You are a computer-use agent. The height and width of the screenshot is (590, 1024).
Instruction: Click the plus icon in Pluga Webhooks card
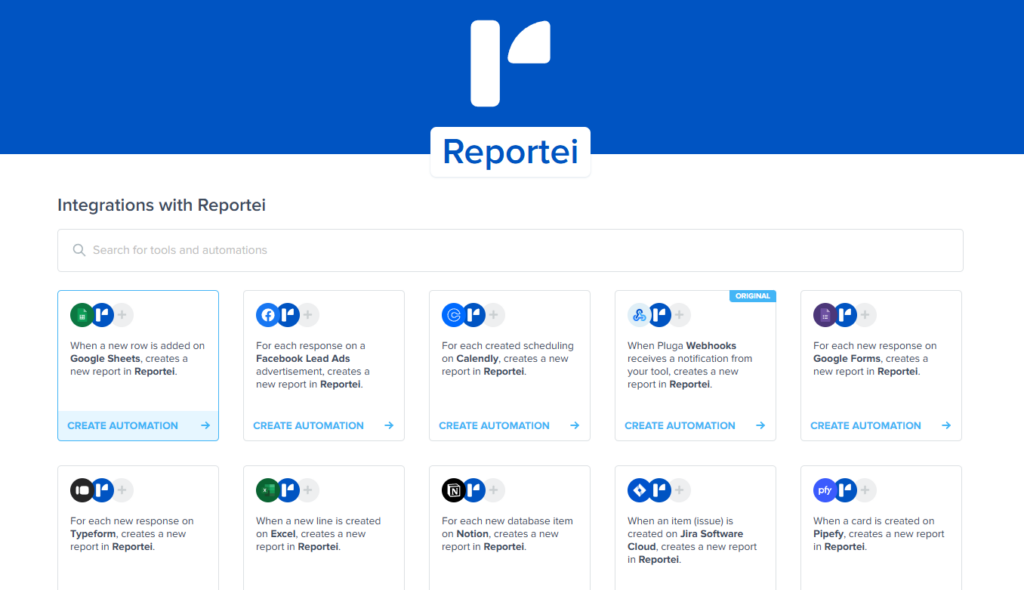pyautogui.click(x=680, y=315)
